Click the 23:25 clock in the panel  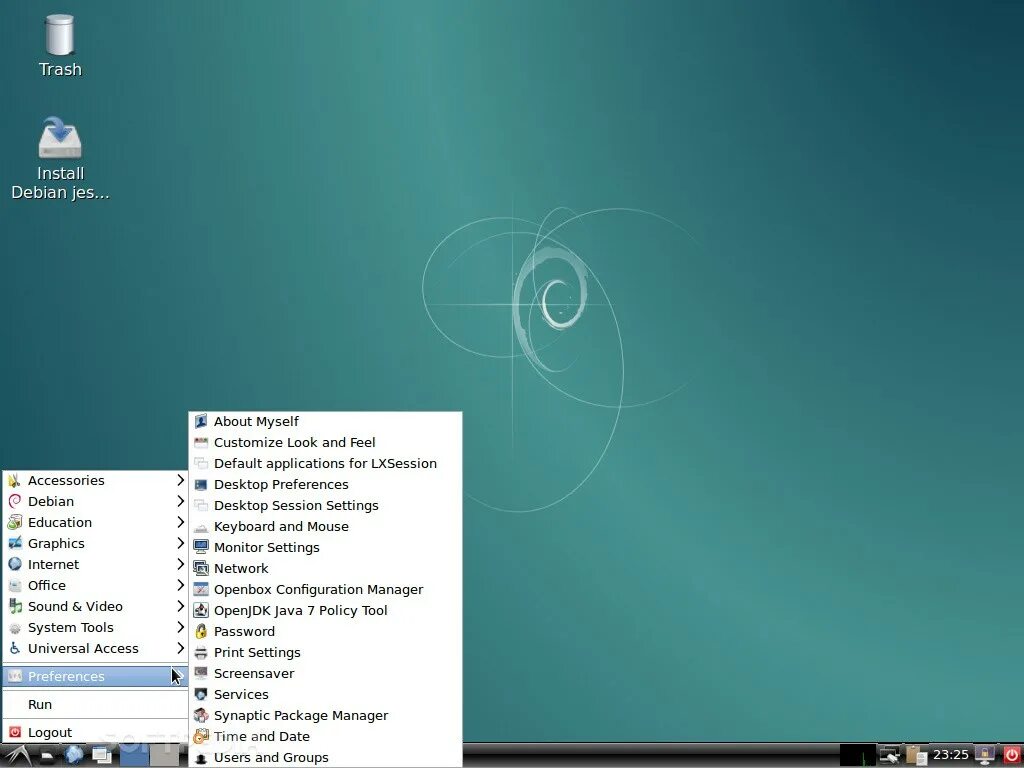950,755
